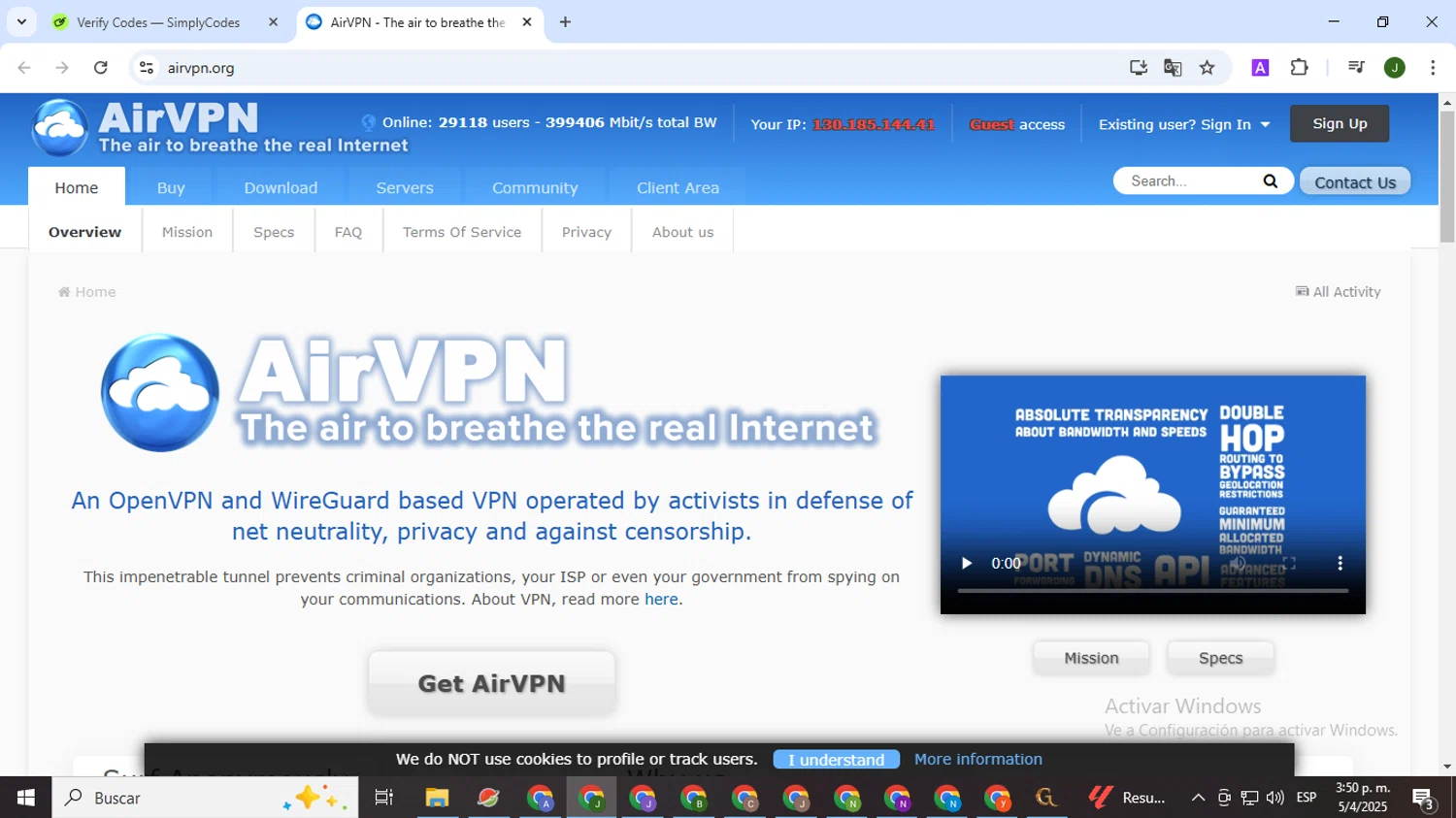Image resolution: width=1456 pixels, height=818 pixels.
Task: Click the taskbar Buscar search box
Action: (205, 798)
